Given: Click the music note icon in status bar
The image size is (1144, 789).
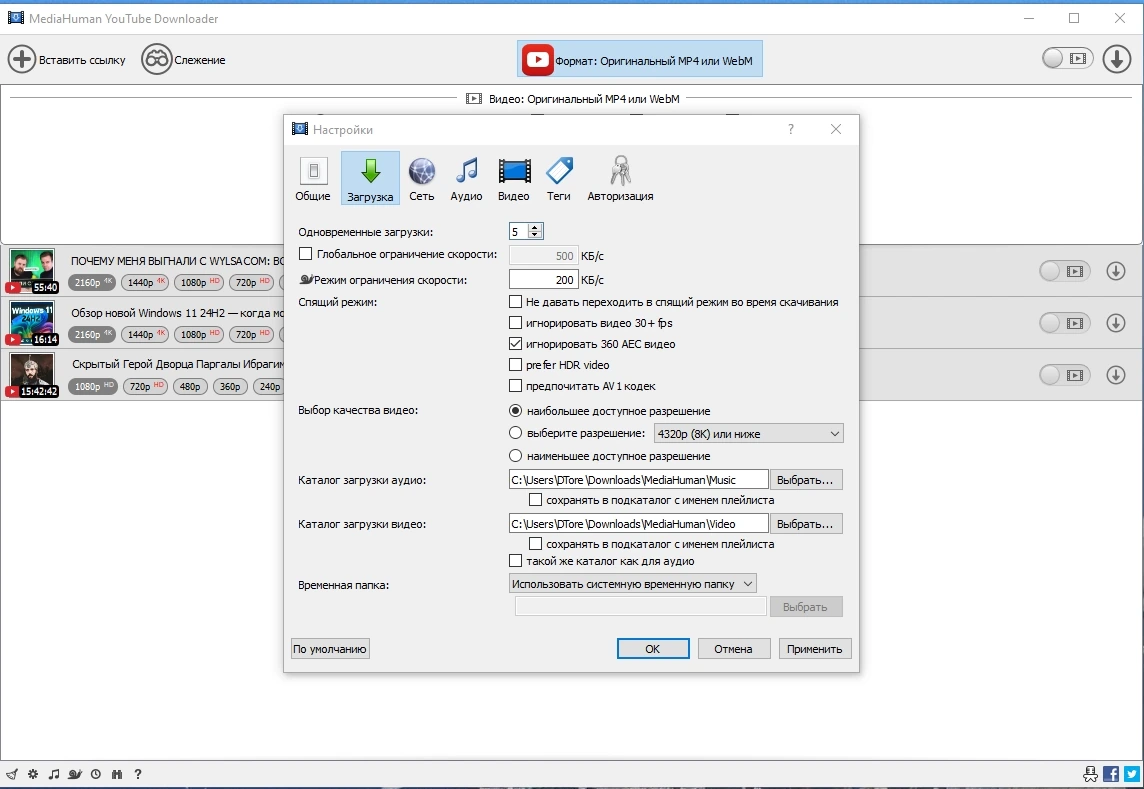Looking at the screenshot, I should 54,774.
